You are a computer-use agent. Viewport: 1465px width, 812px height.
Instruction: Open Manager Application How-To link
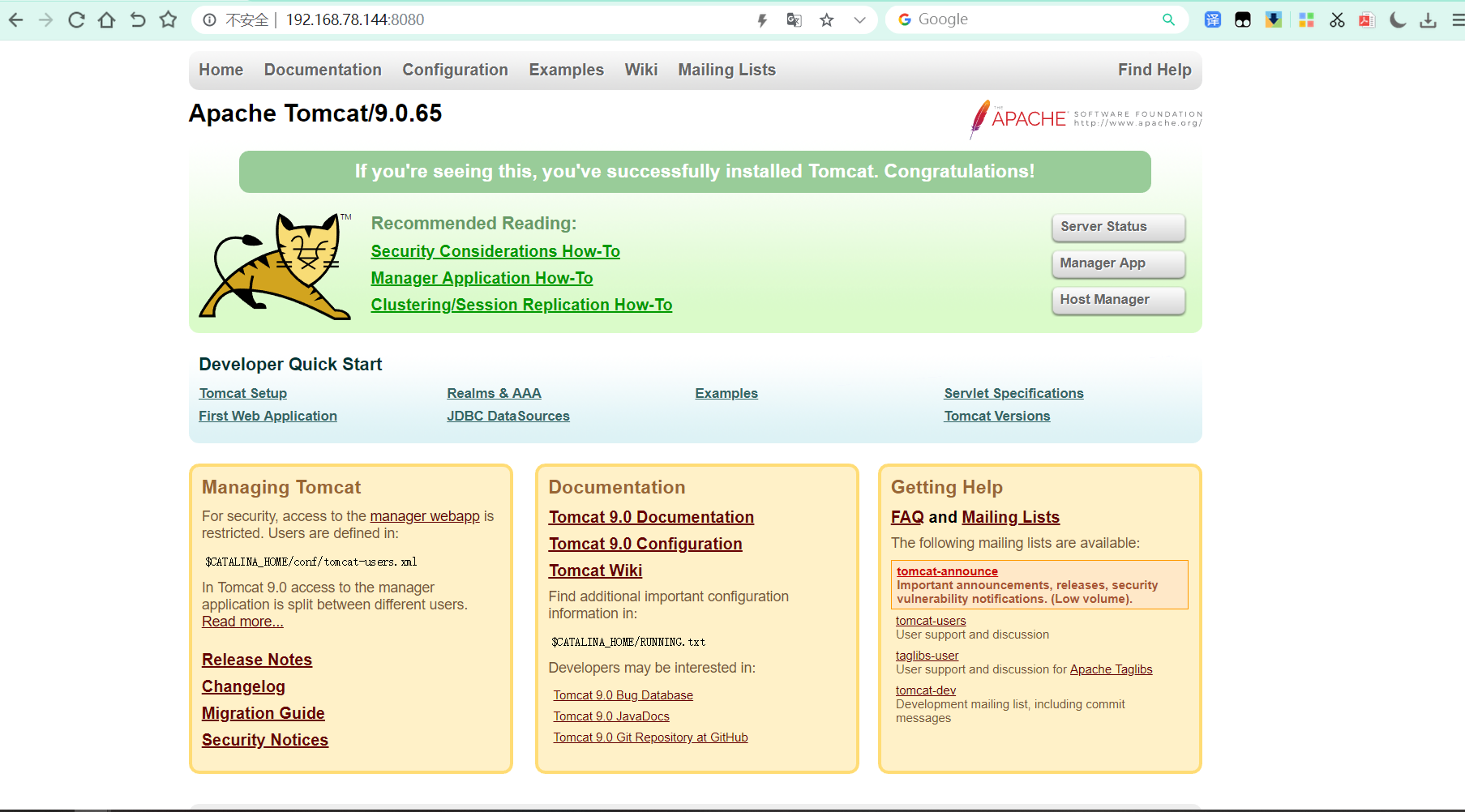click(x=482, y=278)
